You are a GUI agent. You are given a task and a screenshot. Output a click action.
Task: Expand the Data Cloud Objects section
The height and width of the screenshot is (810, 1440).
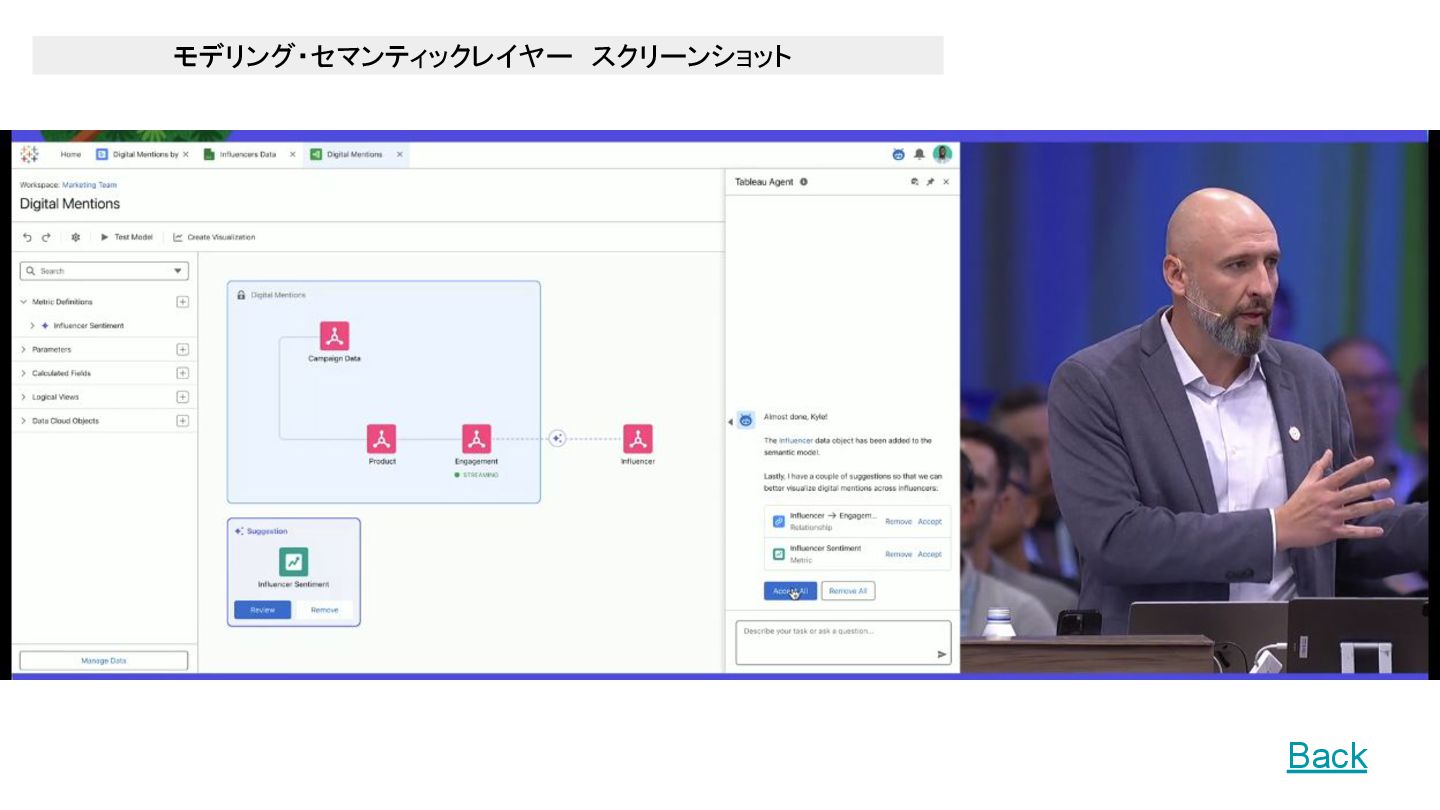pos(24,421)
